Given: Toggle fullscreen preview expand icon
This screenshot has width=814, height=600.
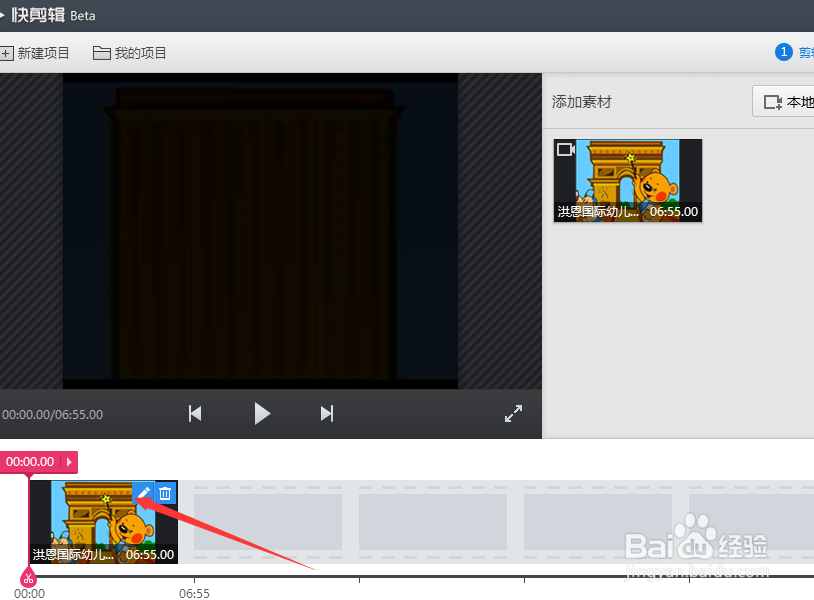Looking at the screenshot, I should tap(513, 414).
